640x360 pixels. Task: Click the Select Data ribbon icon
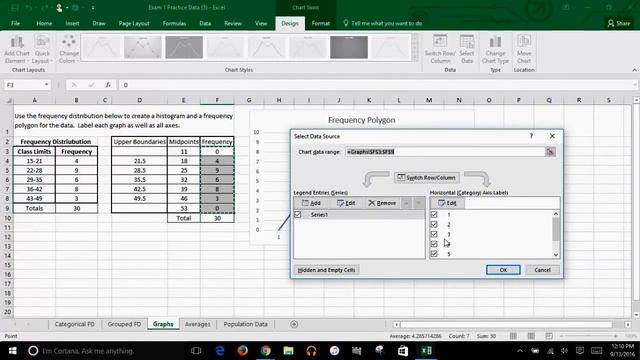click(x=467, y=49)
